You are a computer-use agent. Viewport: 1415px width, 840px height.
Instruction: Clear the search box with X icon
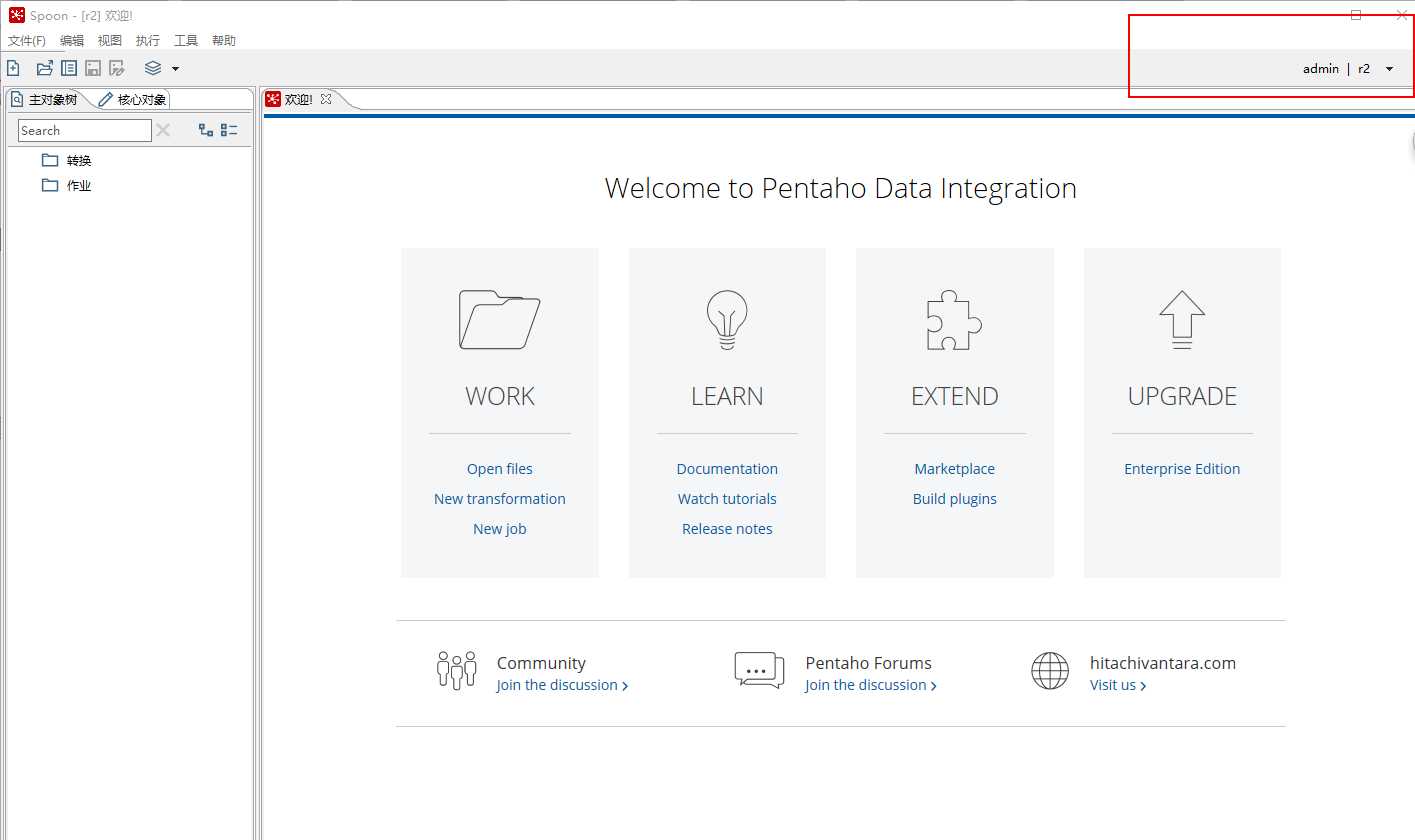163,130
